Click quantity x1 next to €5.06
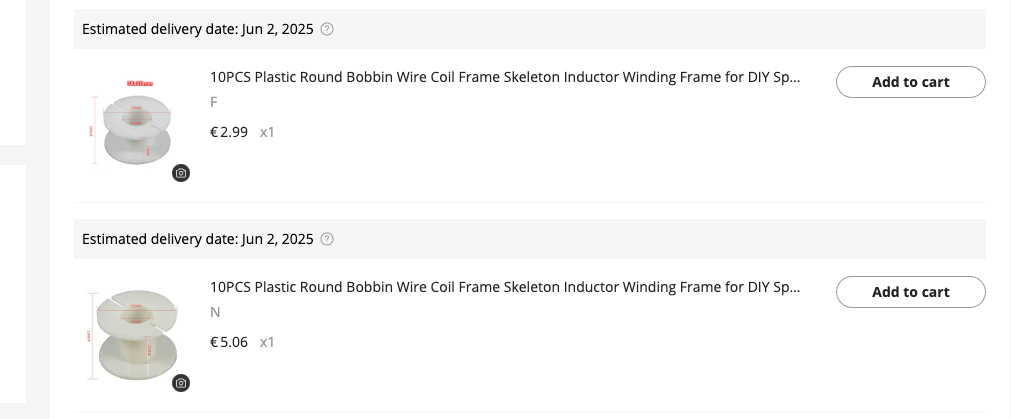 click(267, 342)
